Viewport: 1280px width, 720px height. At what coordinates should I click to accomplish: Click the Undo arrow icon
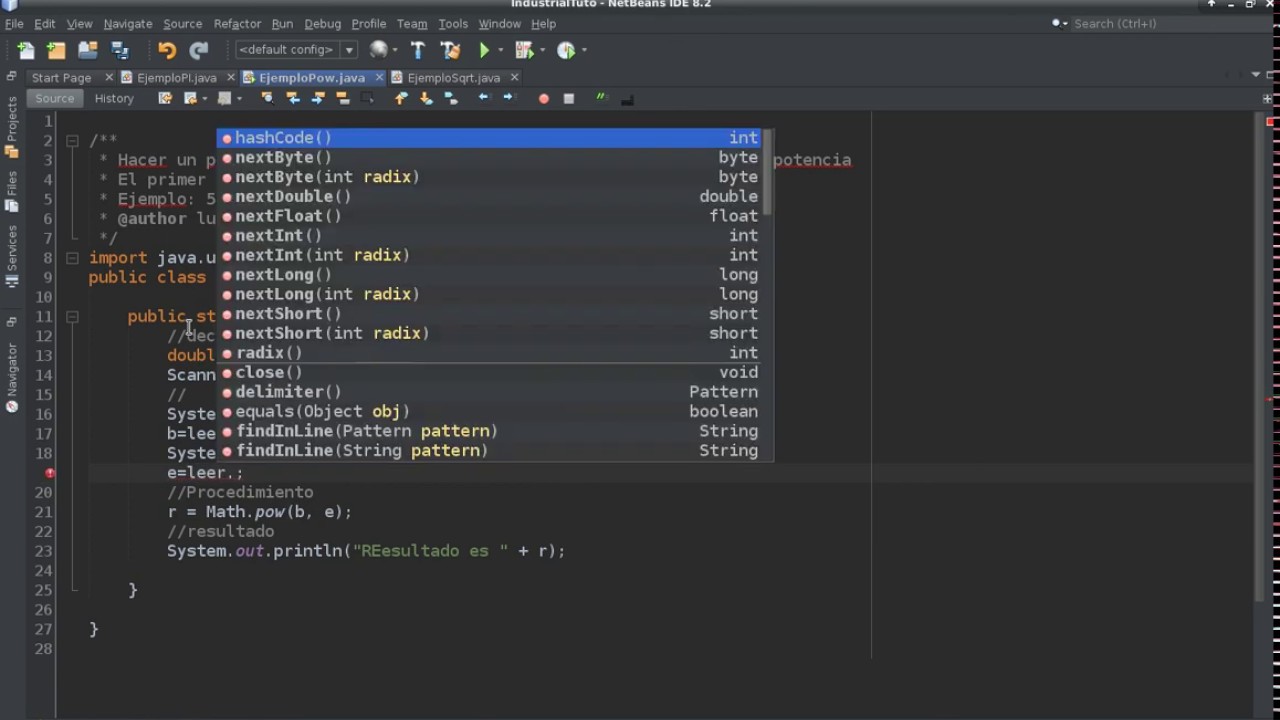(x=167, y=50)
